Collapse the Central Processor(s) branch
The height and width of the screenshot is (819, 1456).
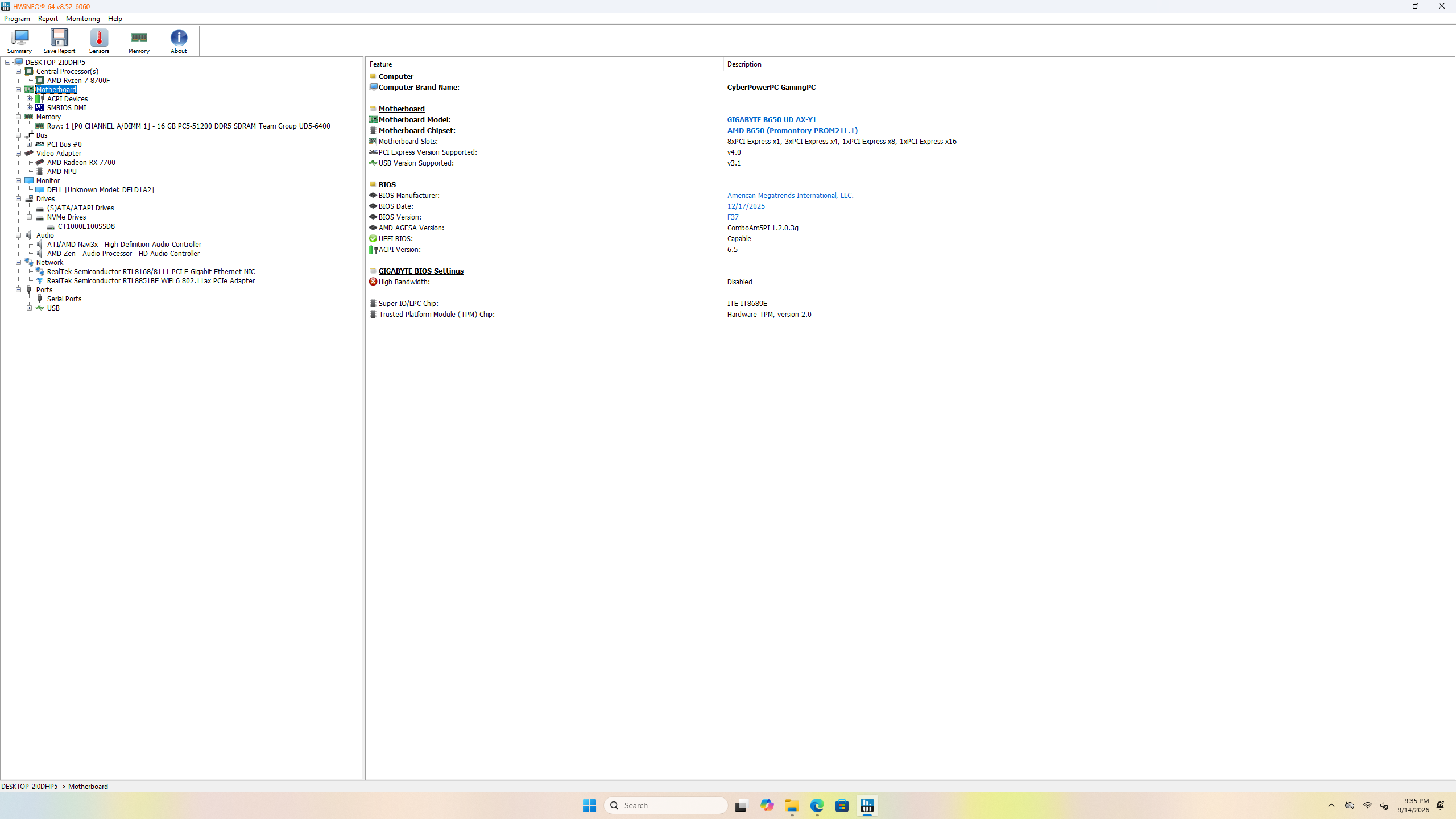pyautogui.click(x=19, y=72)
